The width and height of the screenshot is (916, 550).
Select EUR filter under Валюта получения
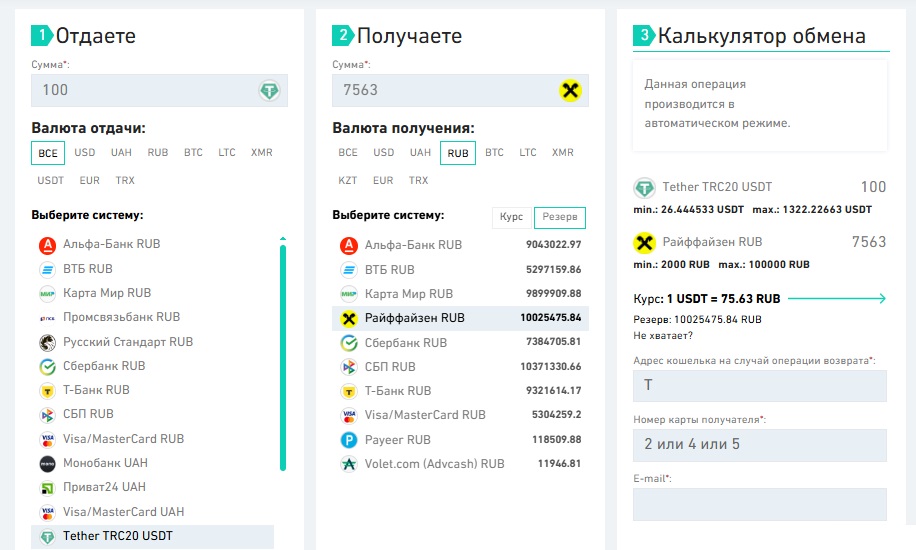tap(383, 181)
